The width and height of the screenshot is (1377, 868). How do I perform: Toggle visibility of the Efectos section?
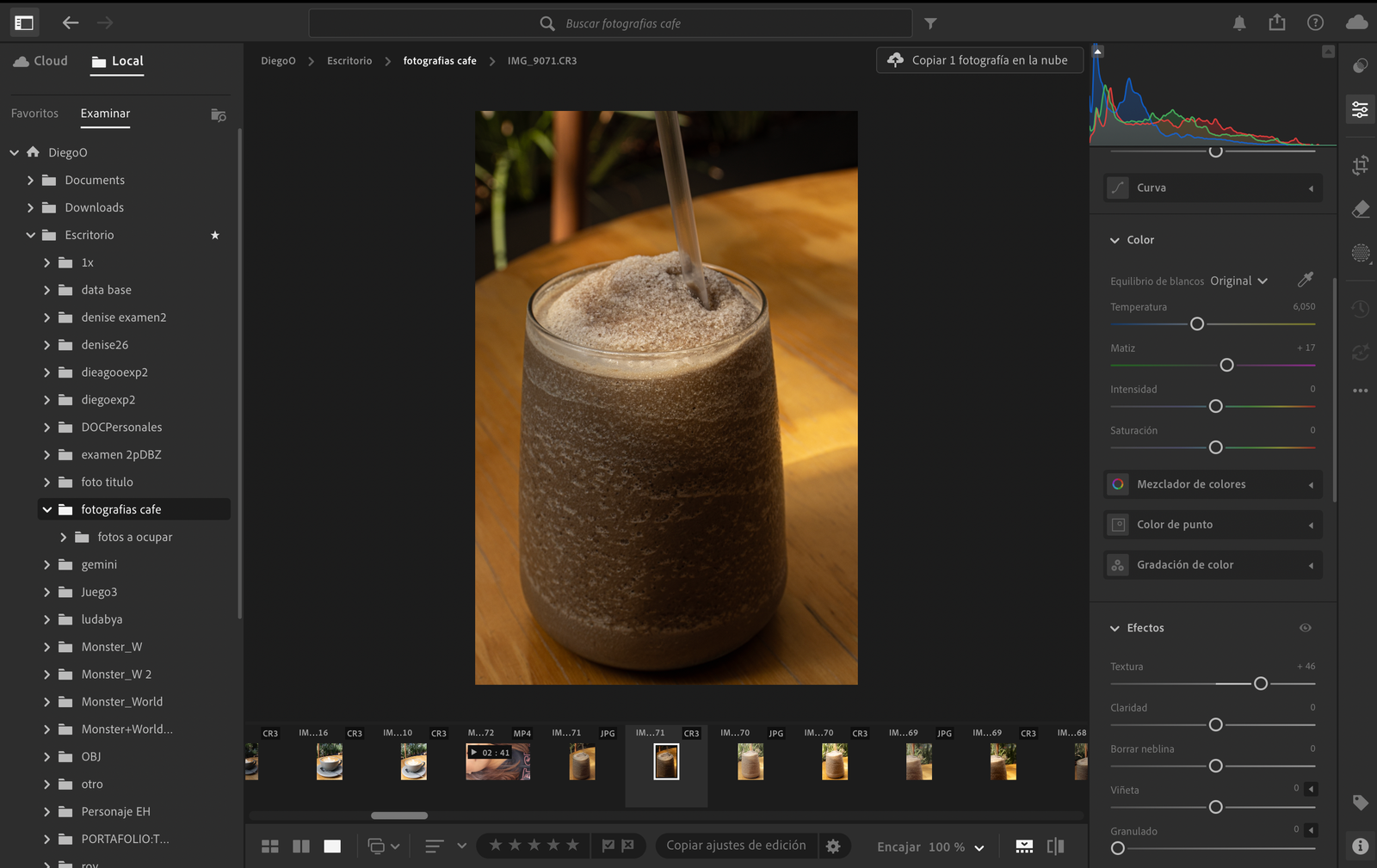point(1305,628)
